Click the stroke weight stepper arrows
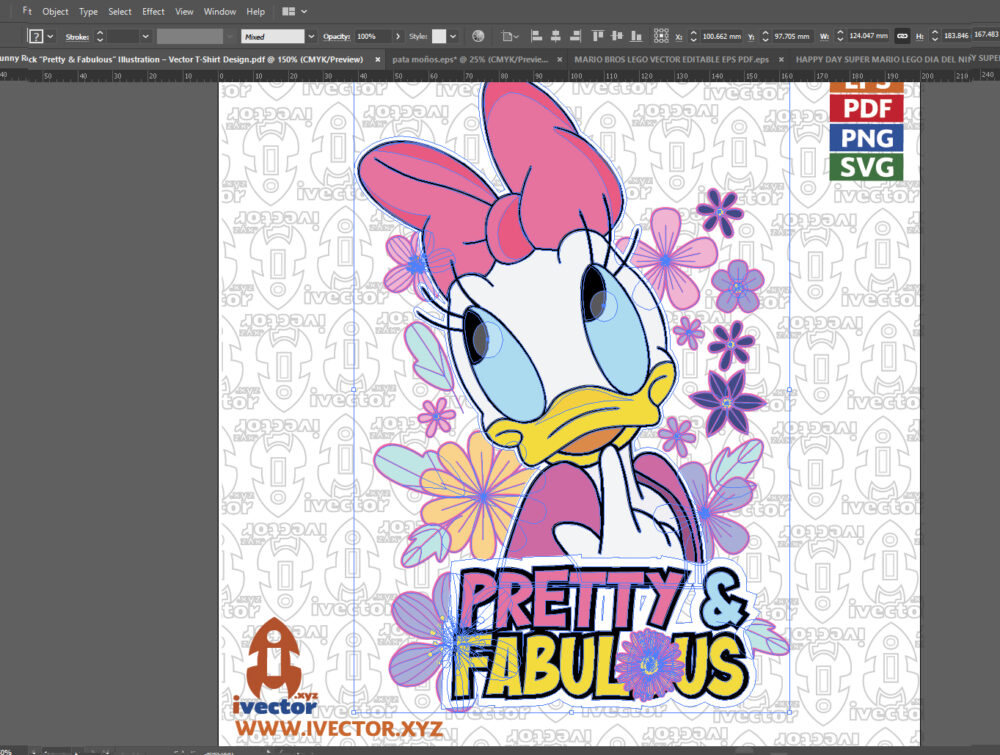Image resolution: width=1000 pixels, height=755 pixels. [x=100, y=36]
